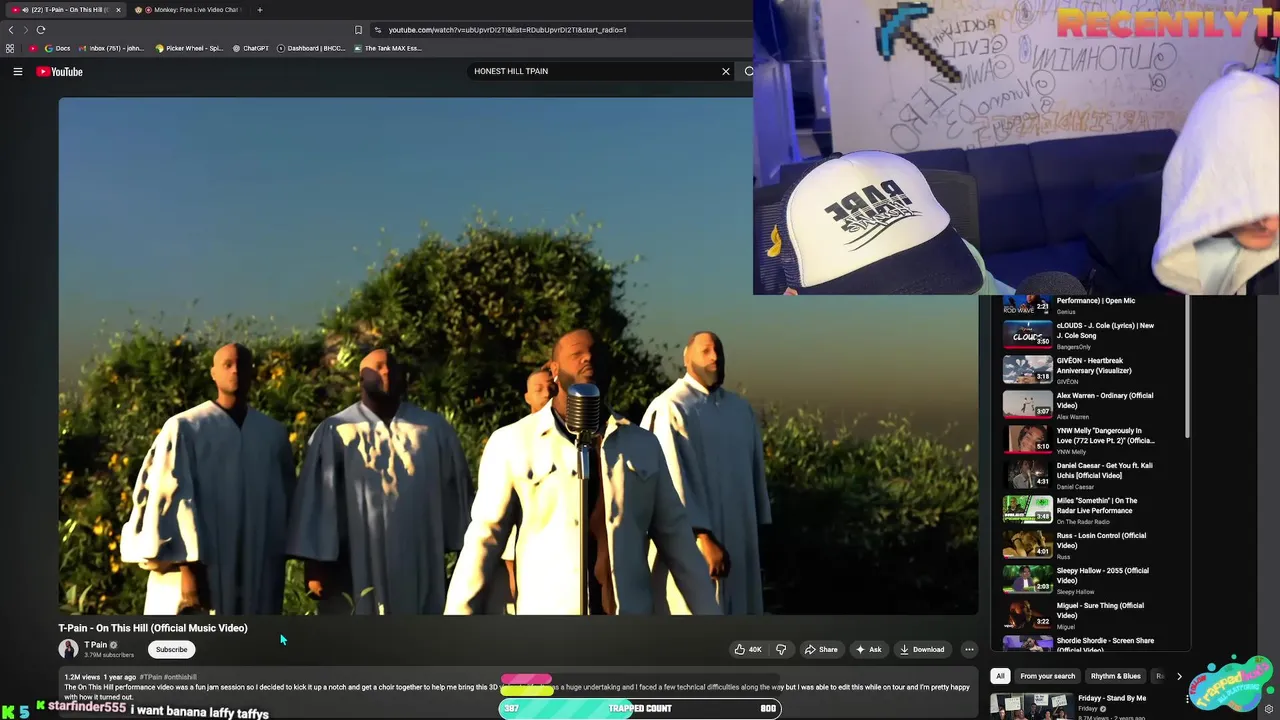Click the Trapped Count progress bar
Screen dimensions: 1280x720
[x=640, y=708]
